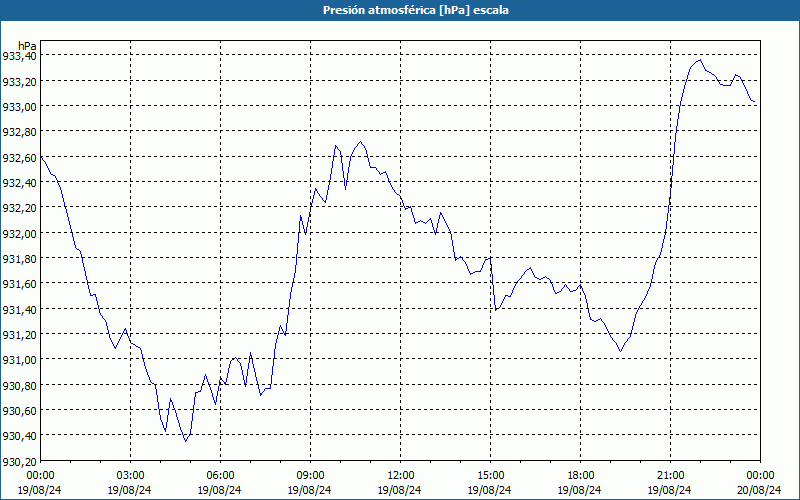Viewport: 800px width, 500px height.
Task: Click the 12:00 time axis label
Action: tap(401, 475)
